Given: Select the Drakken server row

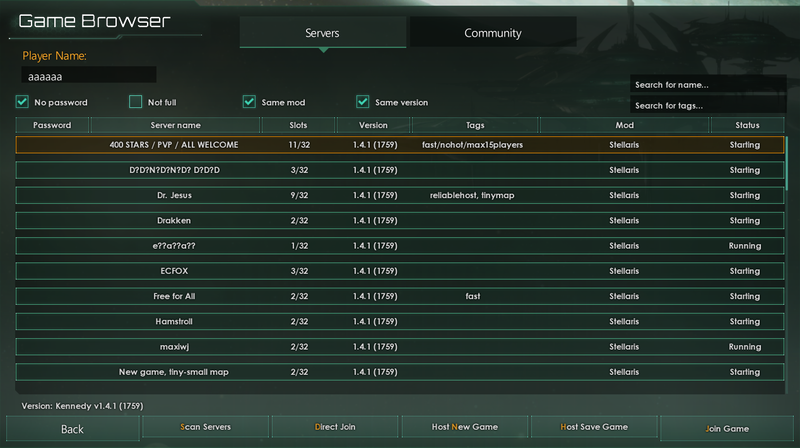Looking at the screenshot, I should [400, 220].
